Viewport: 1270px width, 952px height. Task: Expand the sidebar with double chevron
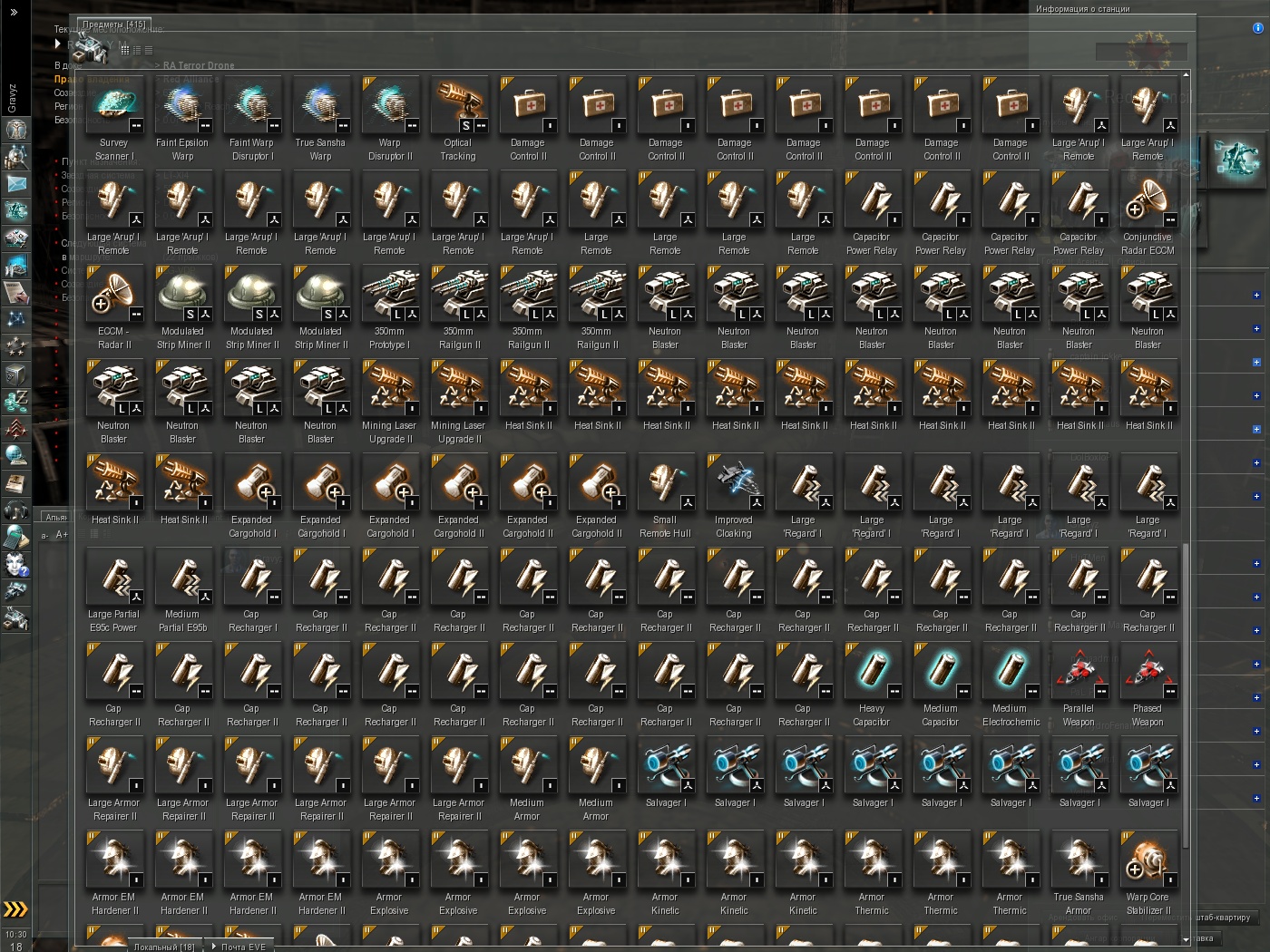click(14, 12)
